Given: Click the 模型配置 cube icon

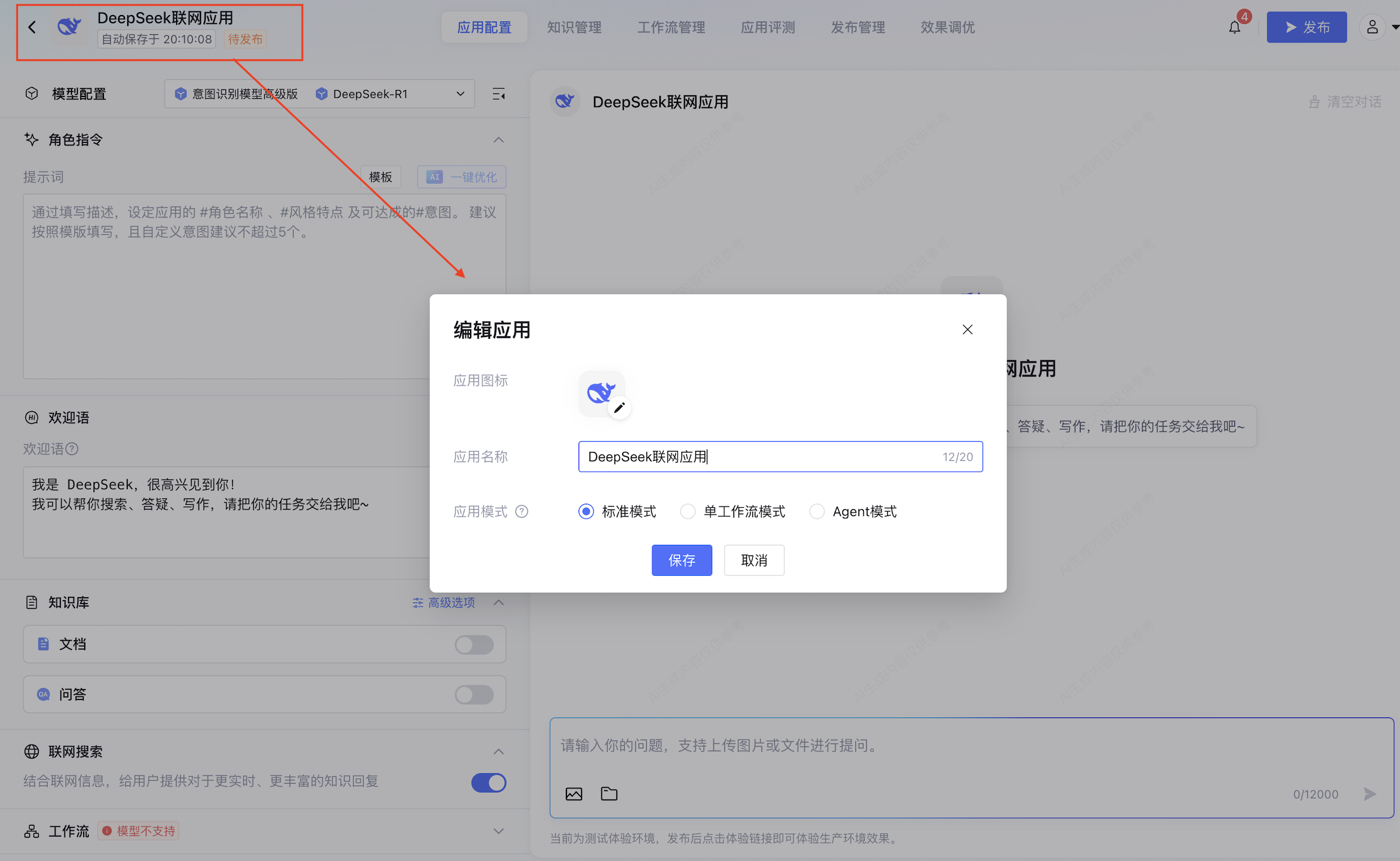Looking at the screenshot, I should (32, 94).
